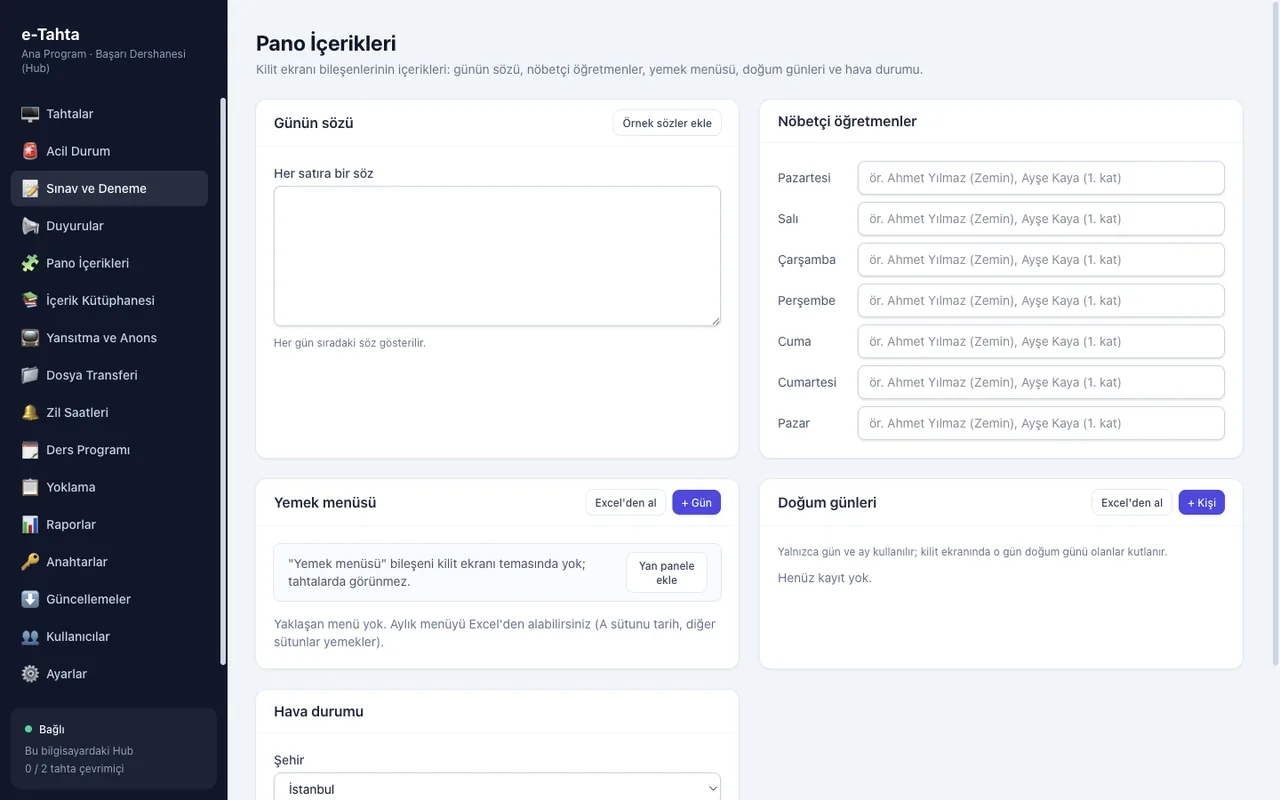Click the + Kişi button
The height and width of the screenshot is (800, 1280).
click(1201, 503)
